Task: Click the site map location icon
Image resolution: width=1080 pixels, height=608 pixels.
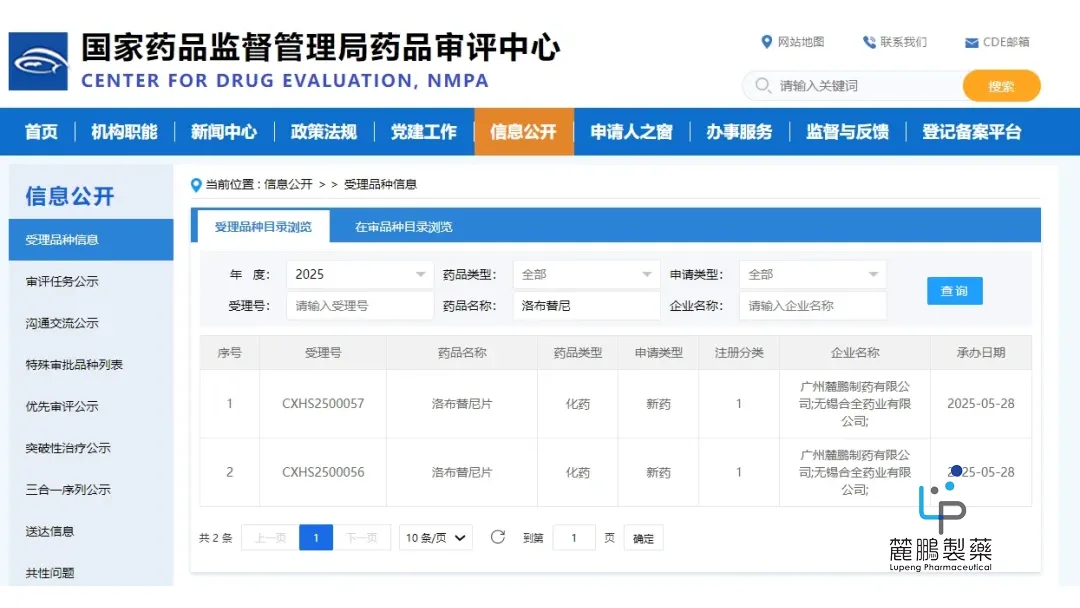Action: tap(767, 42)
